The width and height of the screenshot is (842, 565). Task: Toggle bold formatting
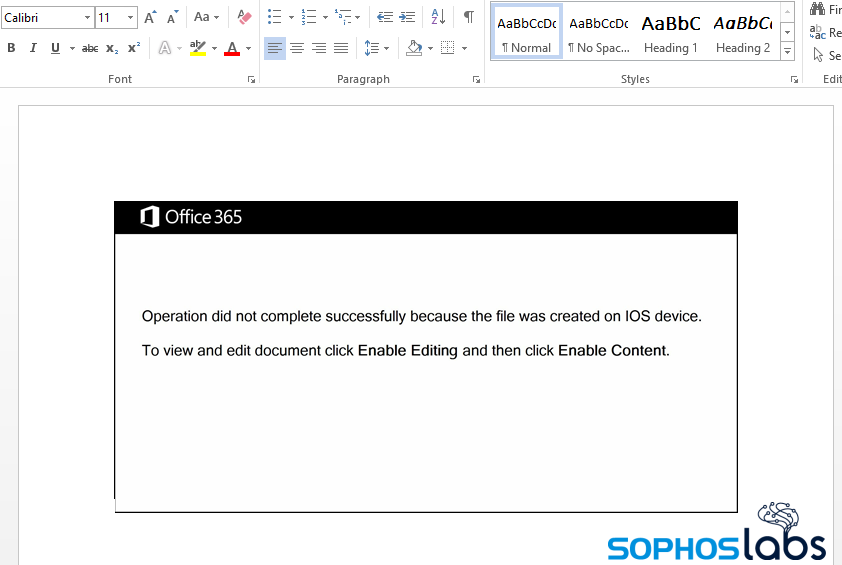pyautogui.click(x=11, y=48)
